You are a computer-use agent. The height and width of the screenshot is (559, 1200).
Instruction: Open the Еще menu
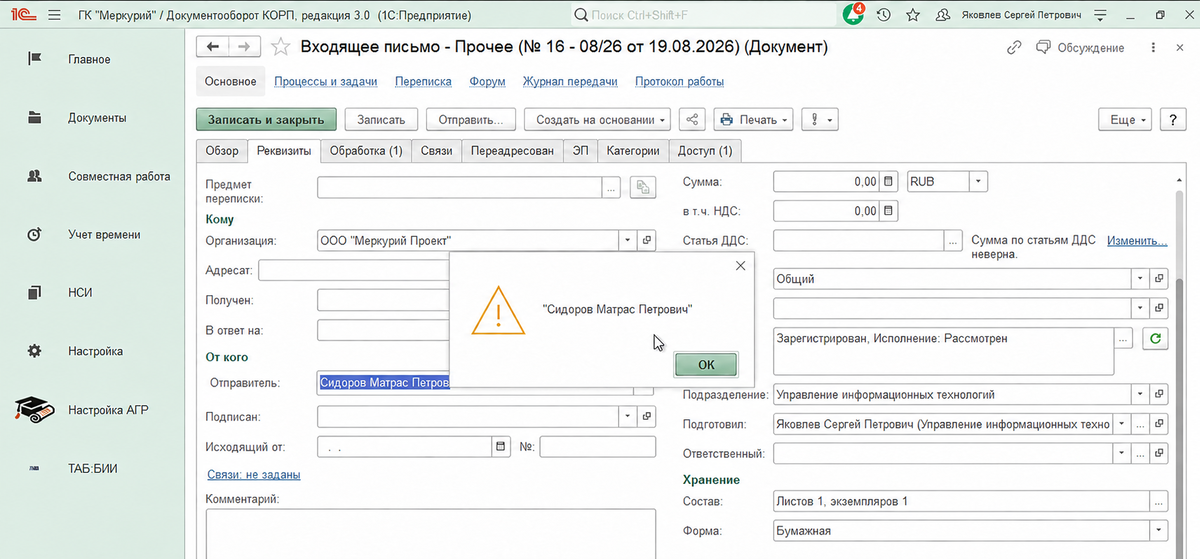point(1127,119)
